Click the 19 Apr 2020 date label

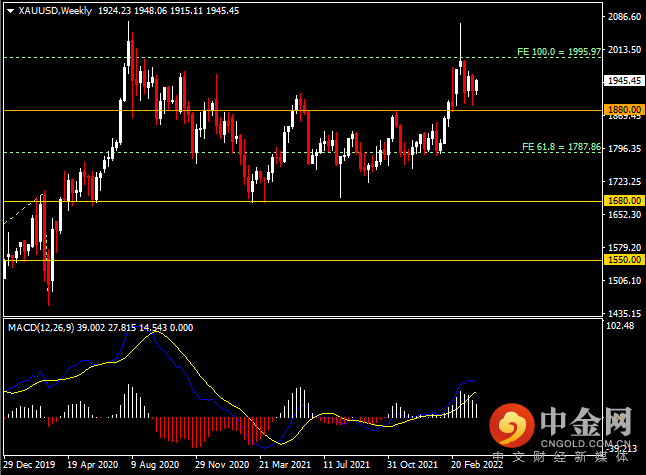coord(92,465)
